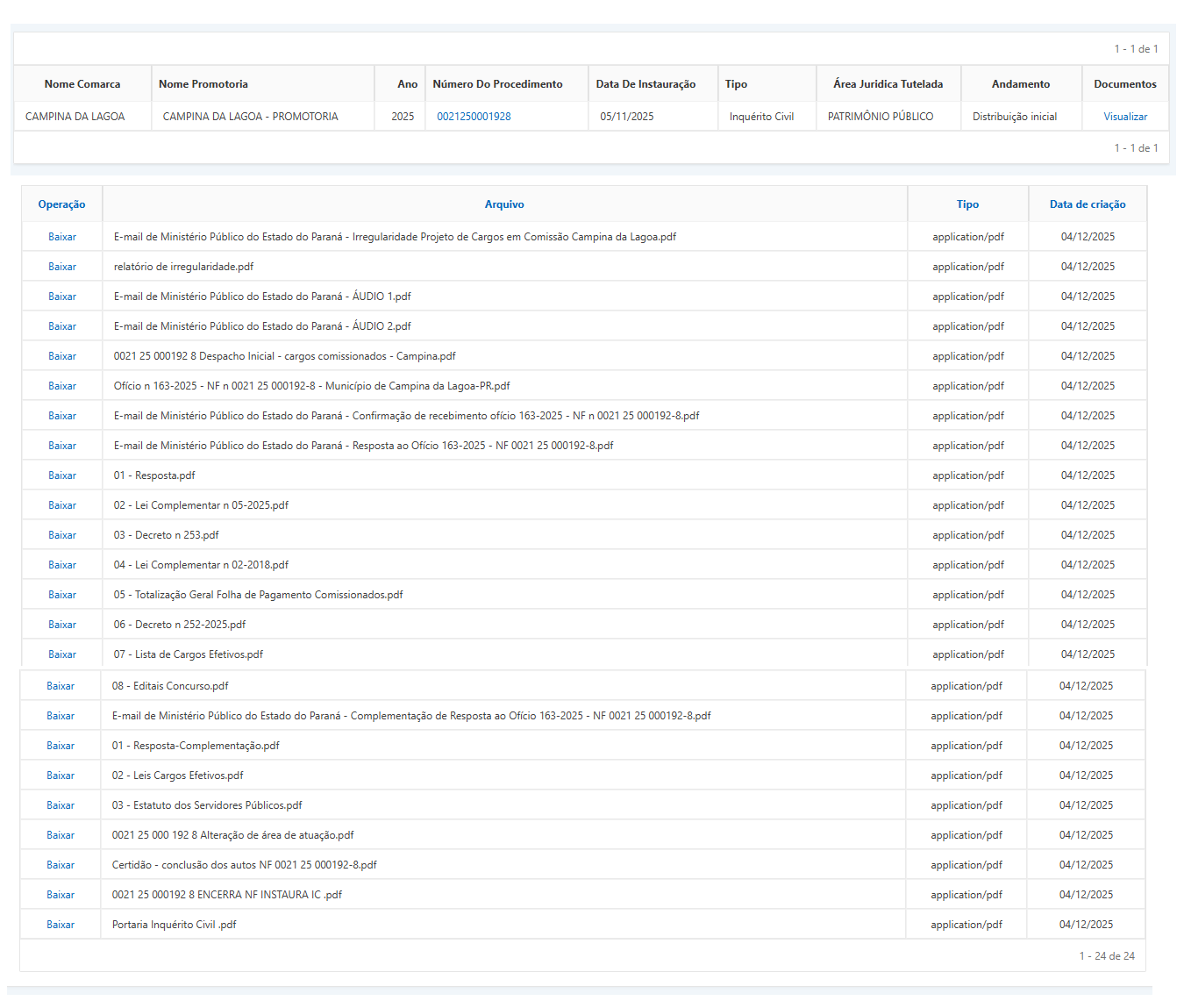Download the 01 - Resposta.pdf file
This screenshot has height=1008, width=1184.
point(62,475)
